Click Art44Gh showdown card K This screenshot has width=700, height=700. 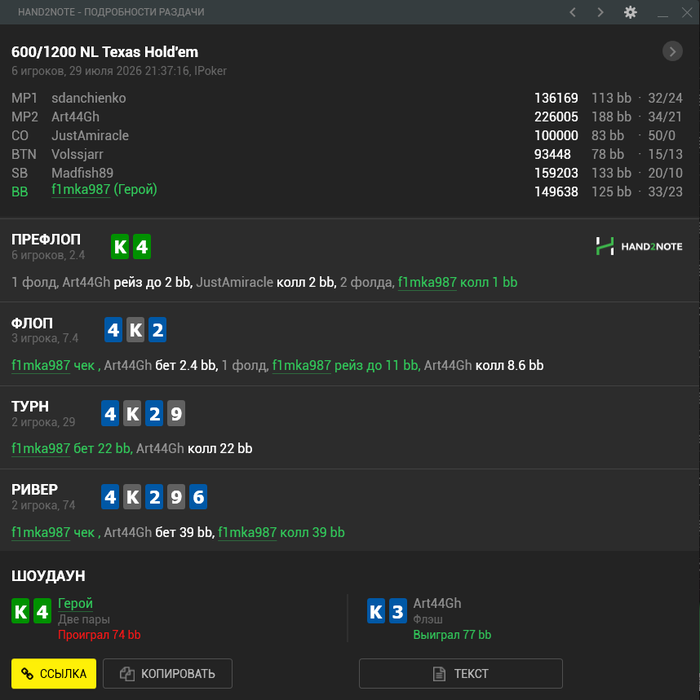(376, 611)
